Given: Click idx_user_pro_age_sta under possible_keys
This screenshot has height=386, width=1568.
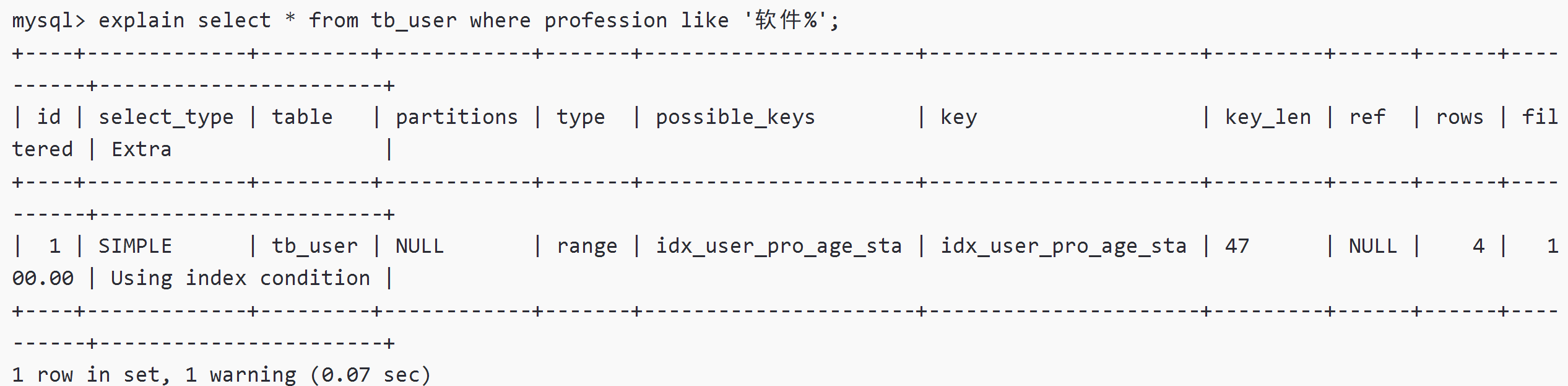Looking at the screenshot, I should tap(778, 247).
